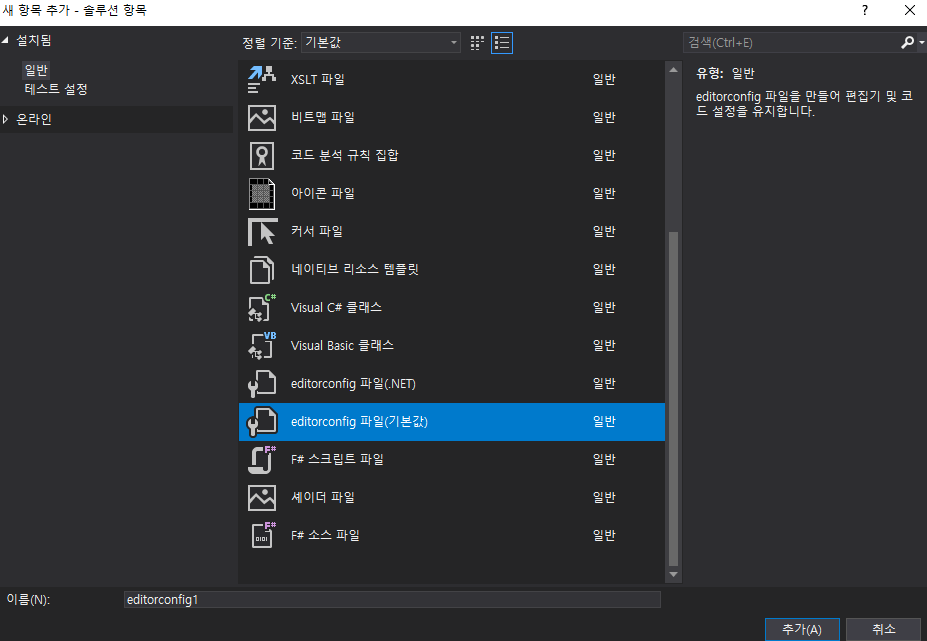Screen dimensions: 927x641
Task: Switch to medium icons grid view
Action: point(477,43)
